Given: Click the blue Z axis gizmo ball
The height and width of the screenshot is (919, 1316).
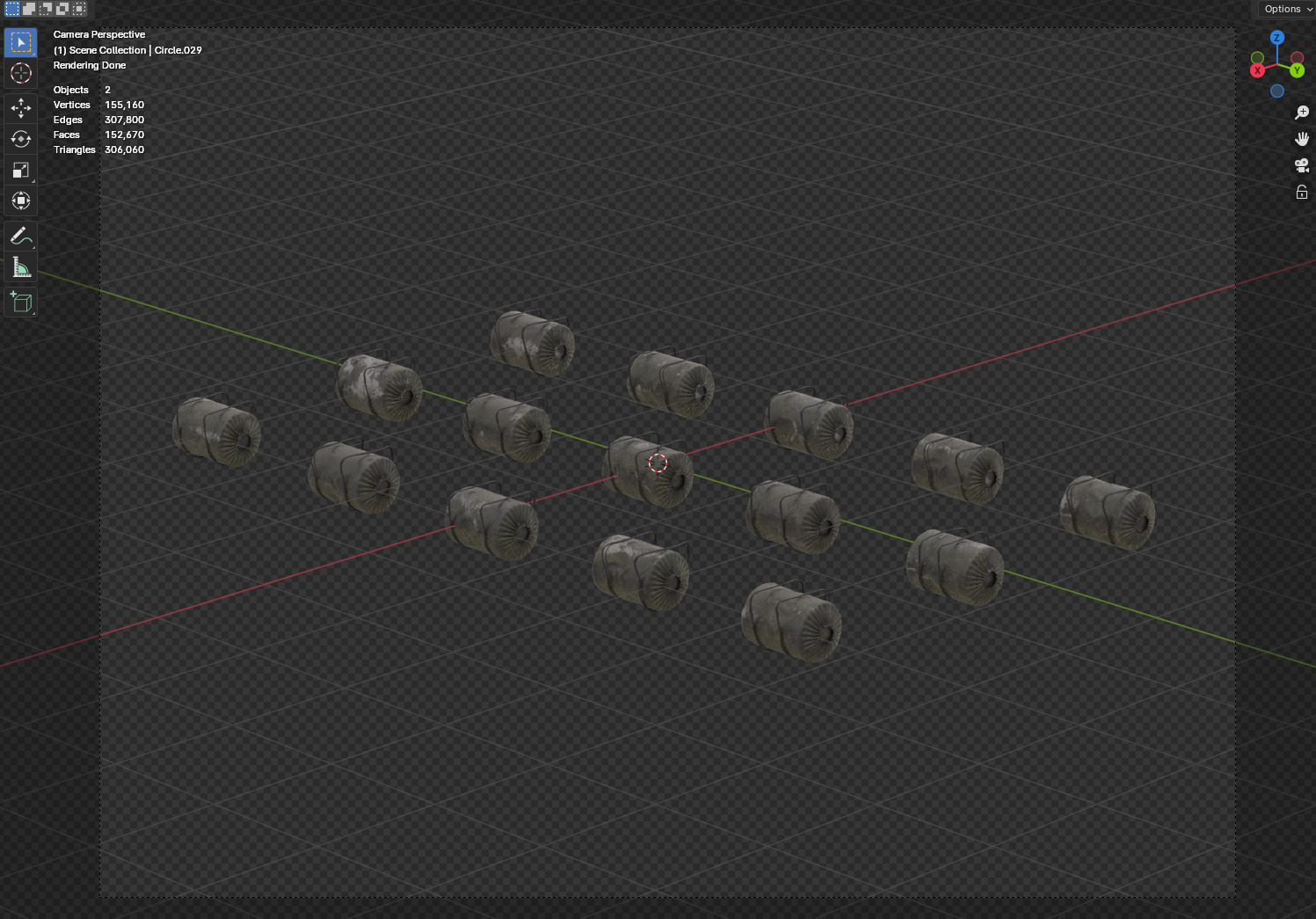Looking at the screenshot, I should [x=1277, y=38].
